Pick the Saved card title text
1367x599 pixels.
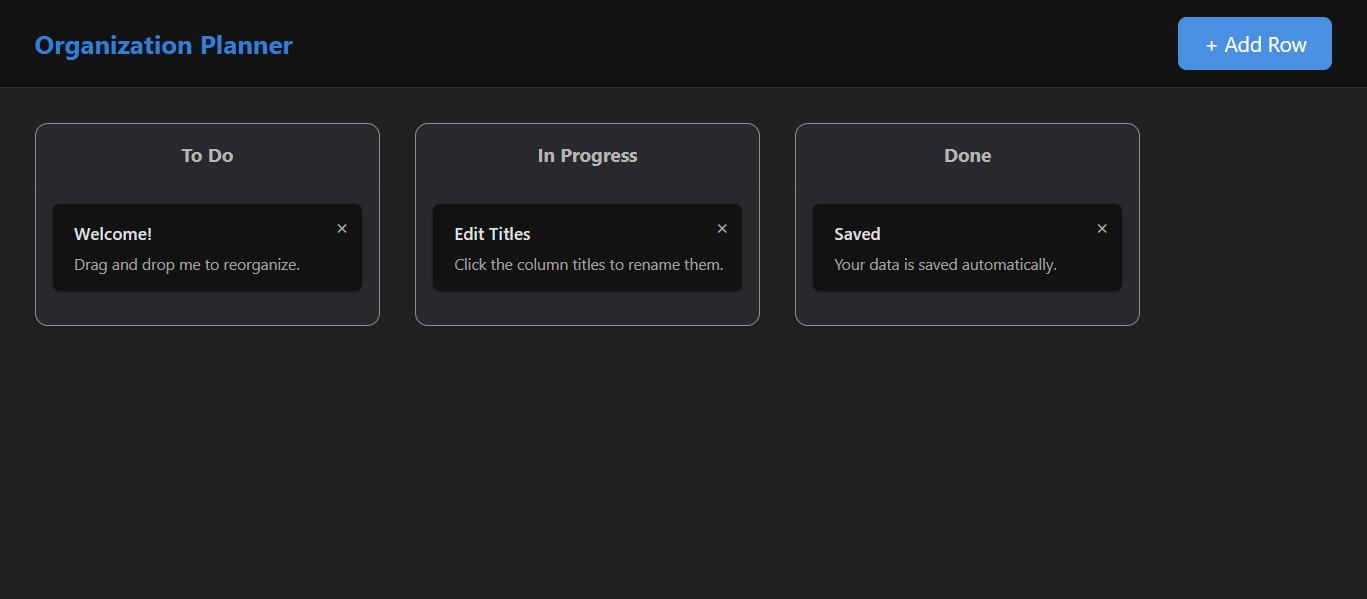[857, 234]
